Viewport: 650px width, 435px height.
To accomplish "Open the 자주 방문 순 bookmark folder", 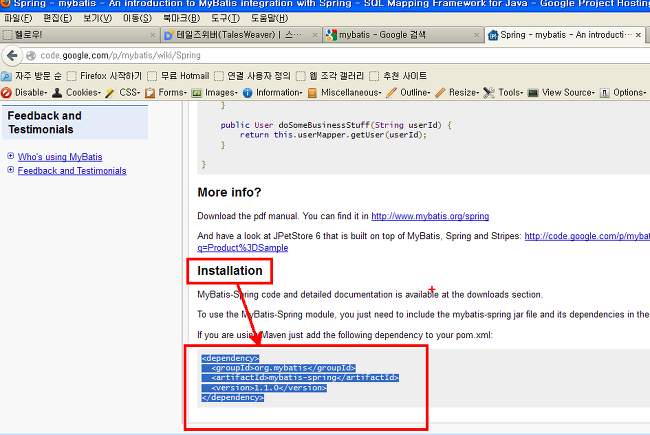I will click(32, 76).
